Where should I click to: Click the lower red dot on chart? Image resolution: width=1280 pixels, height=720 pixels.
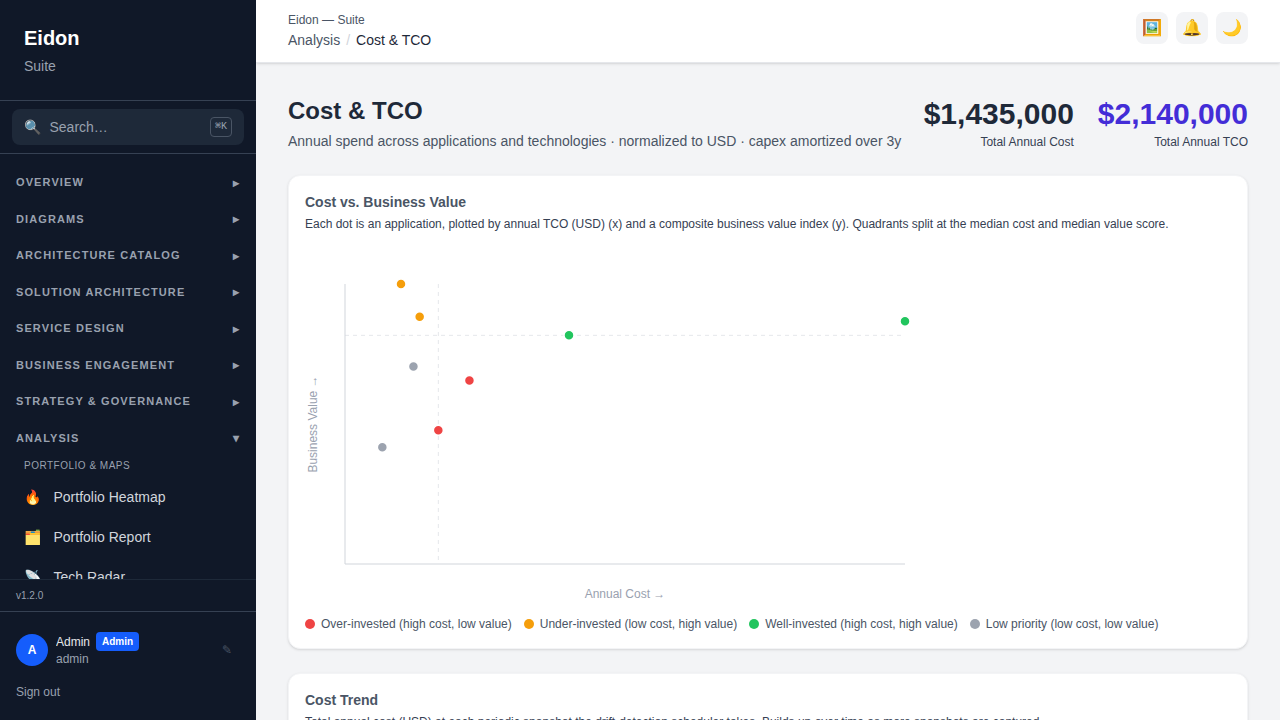point(438,430)
